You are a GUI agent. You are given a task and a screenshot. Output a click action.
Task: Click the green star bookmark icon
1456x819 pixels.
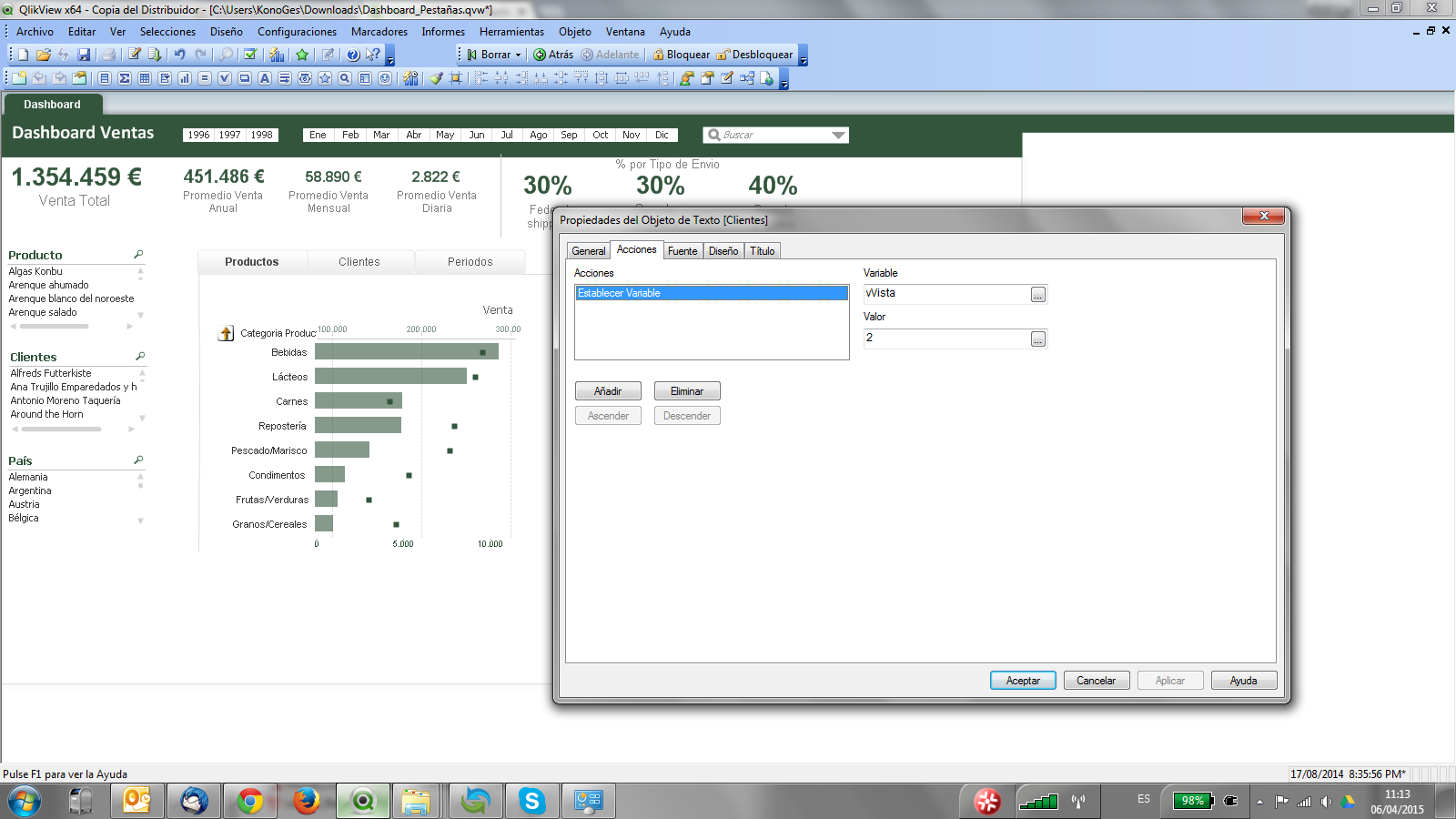click(302, 55)
